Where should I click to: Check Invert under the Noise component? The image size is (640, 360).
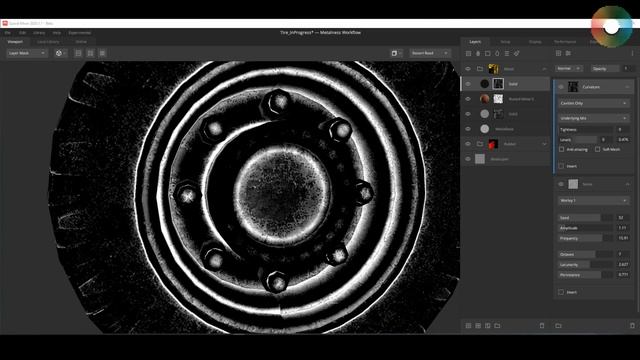pos(562,292)
